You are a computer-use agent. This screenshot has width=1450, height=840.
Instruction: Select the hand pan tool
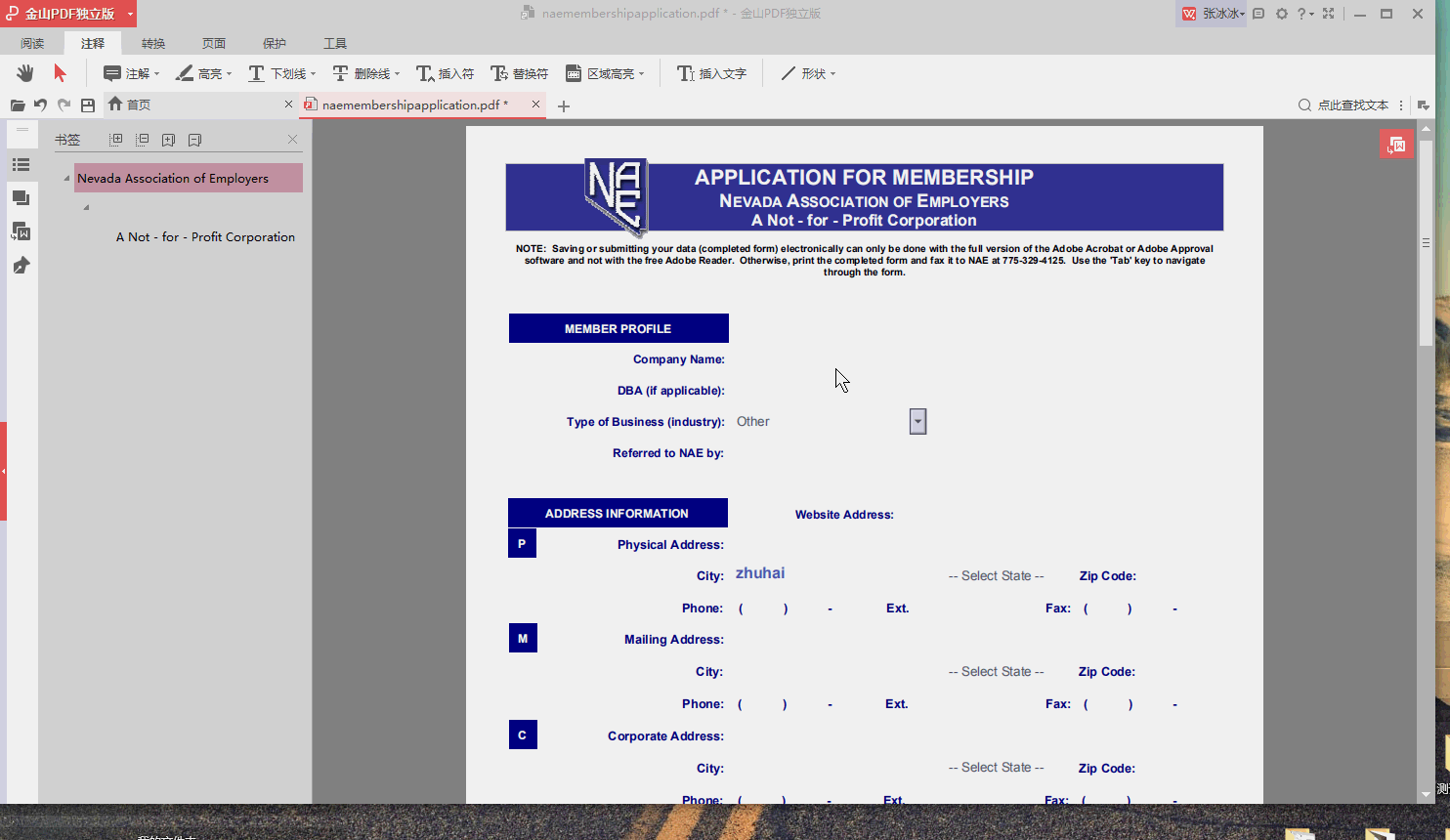(24, 73)
